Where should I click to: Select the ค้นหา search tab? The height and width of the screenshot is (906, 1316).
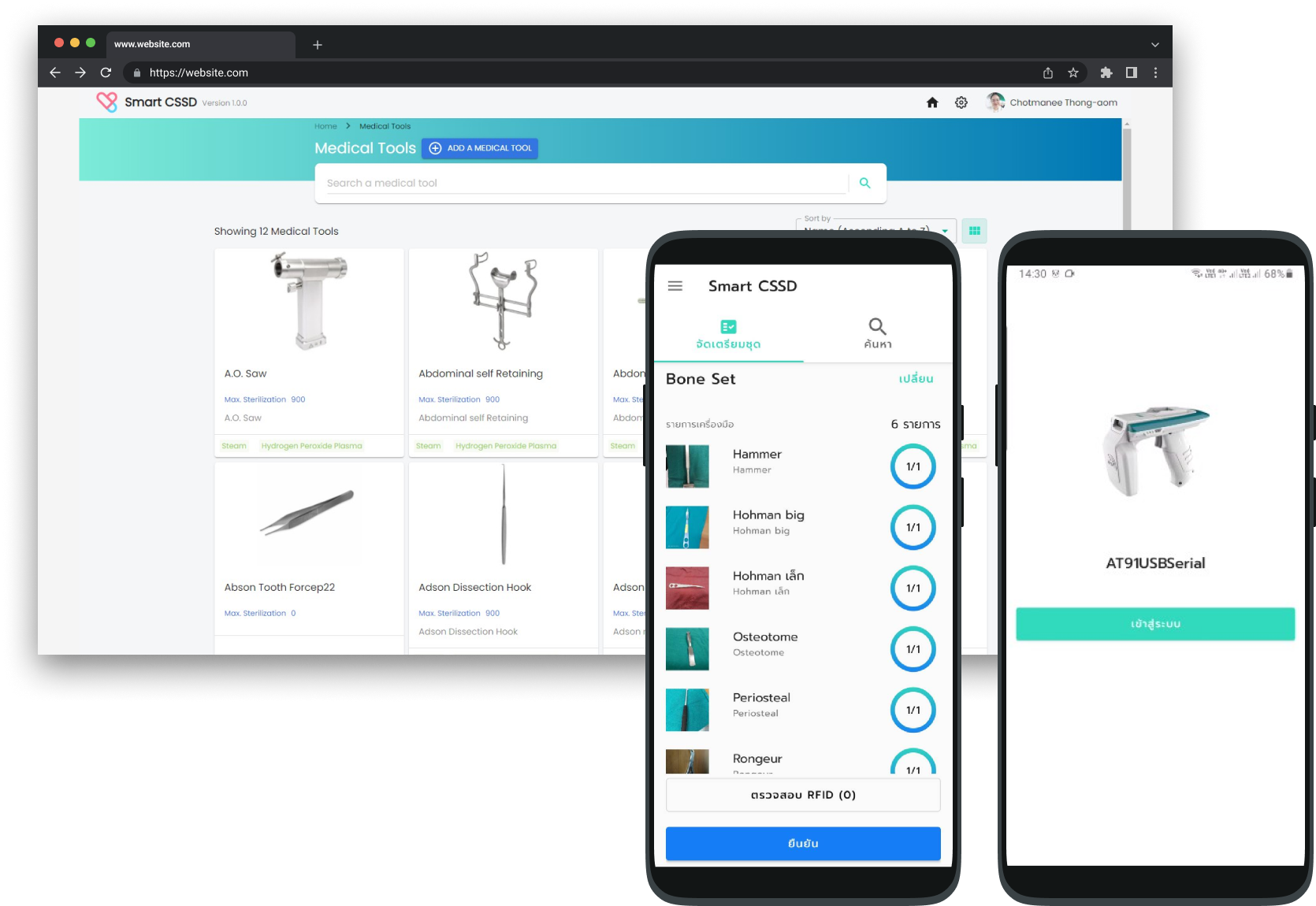(x=877, y=334)
